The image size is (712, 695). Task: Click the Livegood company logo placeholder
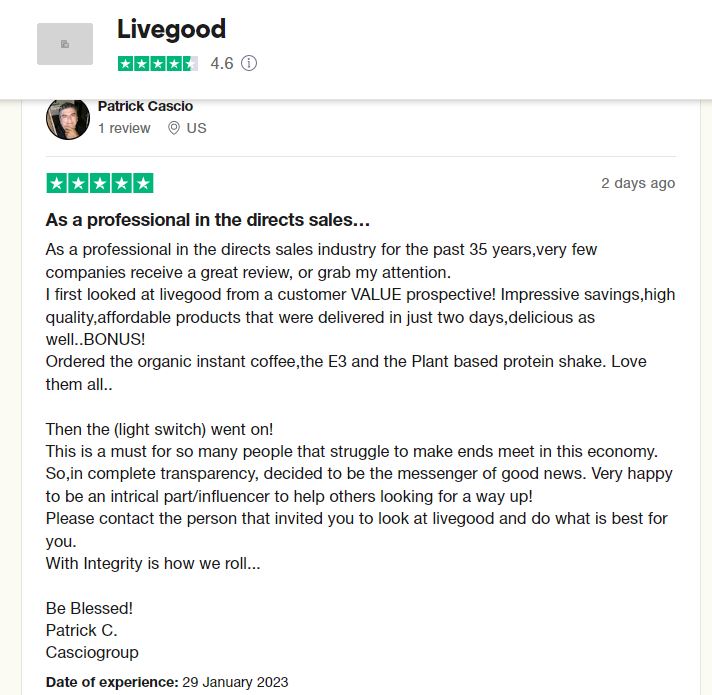click(65, 44)
